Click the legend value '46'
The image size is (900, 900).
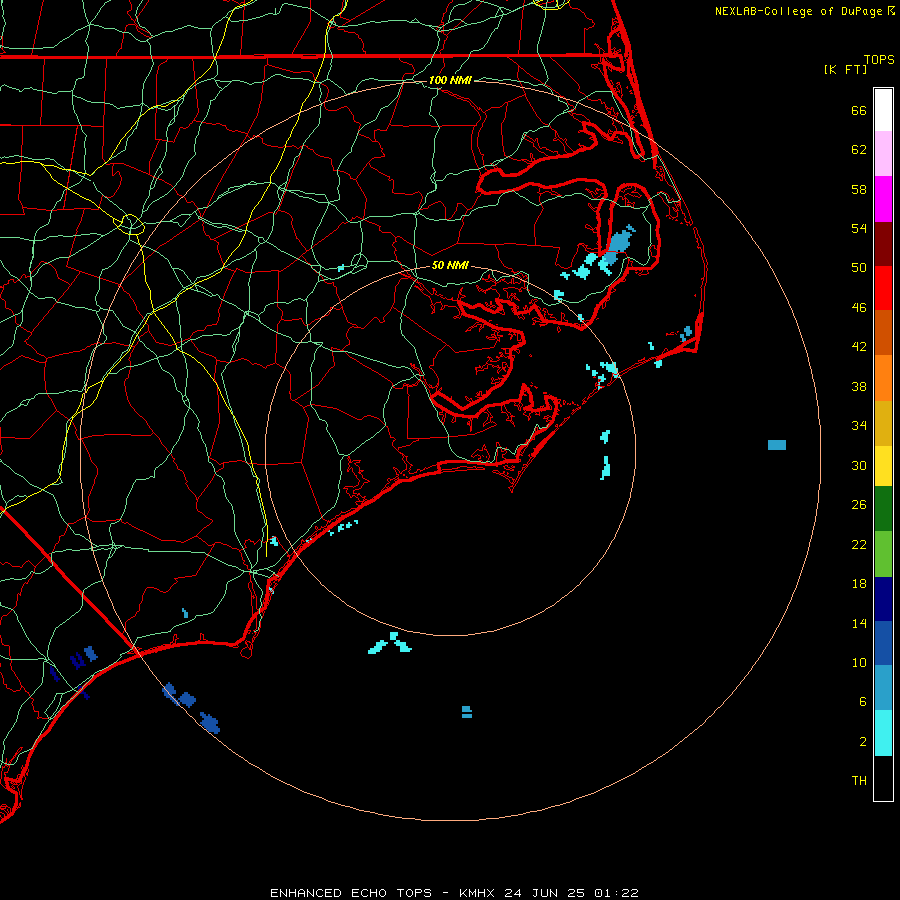pyautogui.click(x=859, y=308)
